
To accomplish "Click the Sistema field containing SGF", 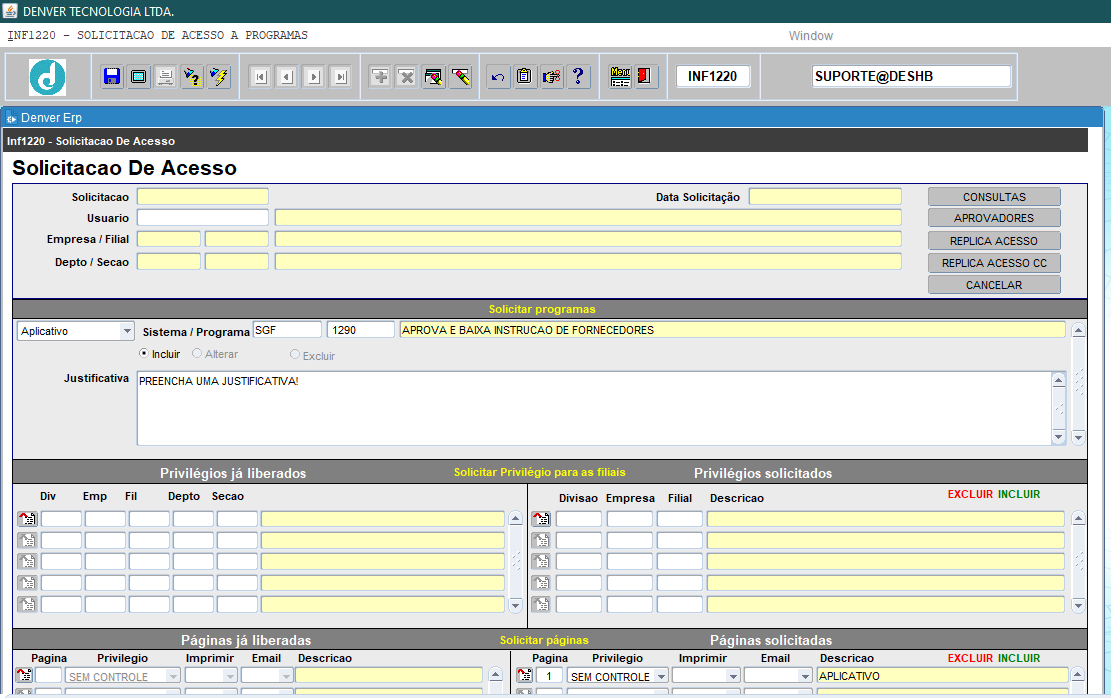I will [x=287, y=330].
